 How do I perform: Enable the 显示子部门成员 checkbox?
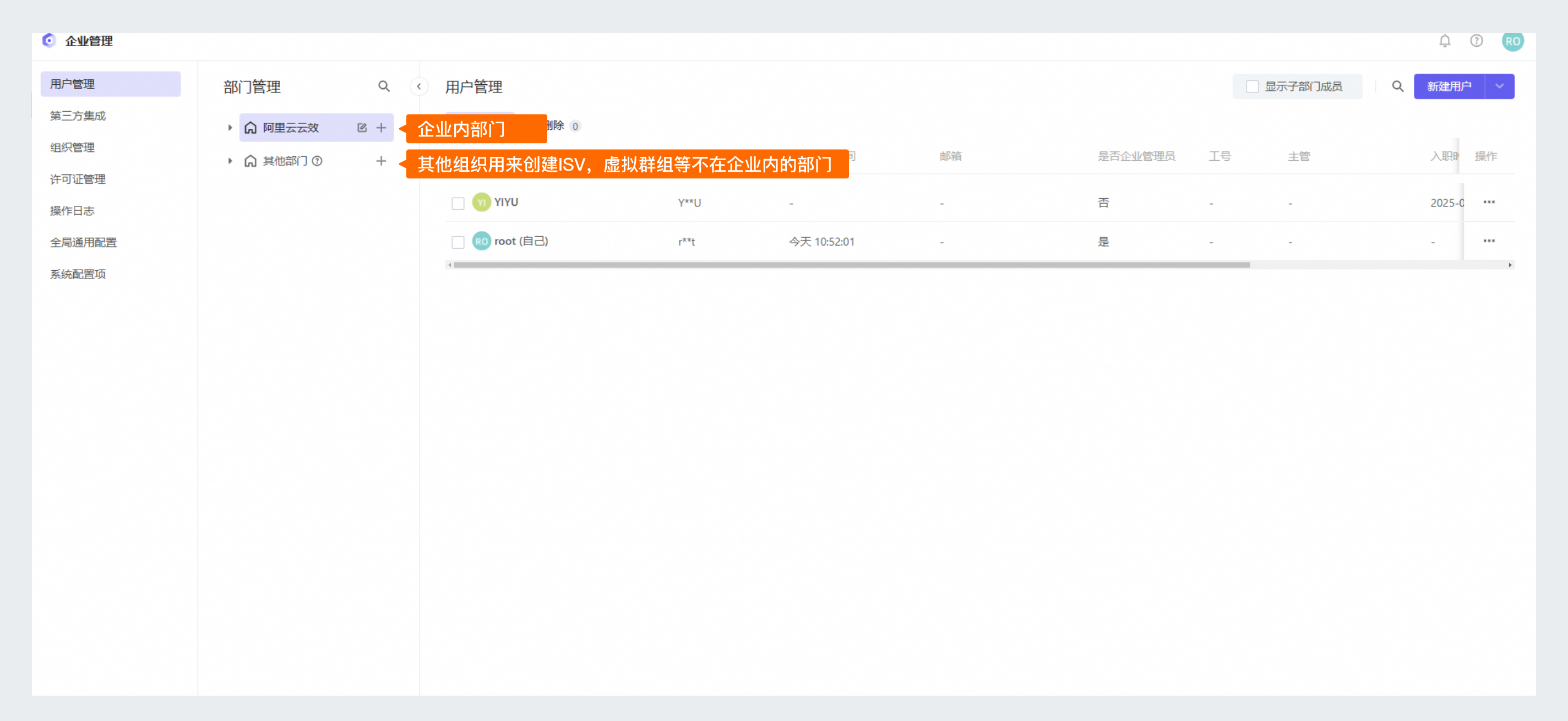point(1252,86)
